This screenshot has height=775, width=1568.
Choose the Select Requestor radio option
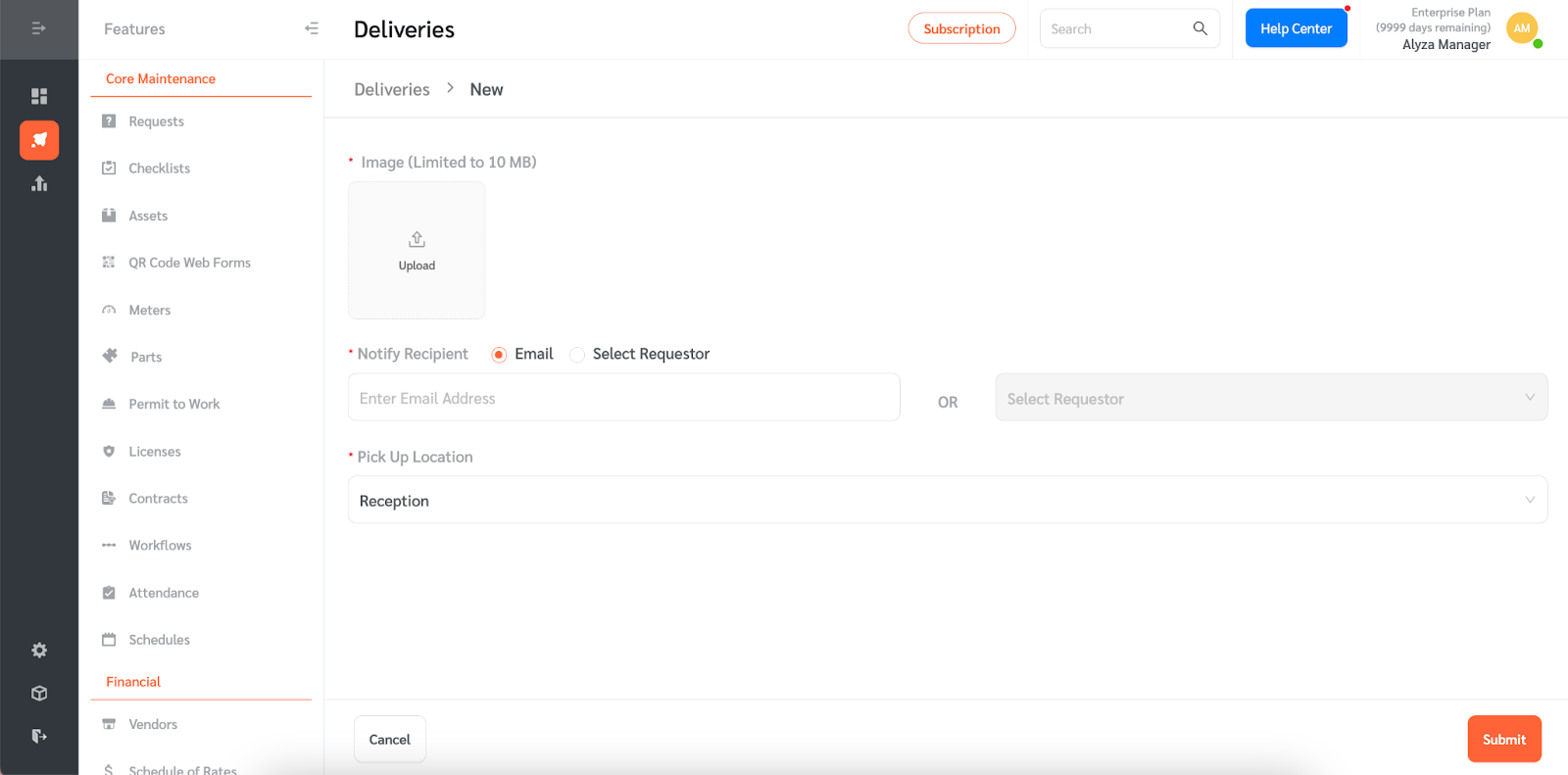coord(577,355)
